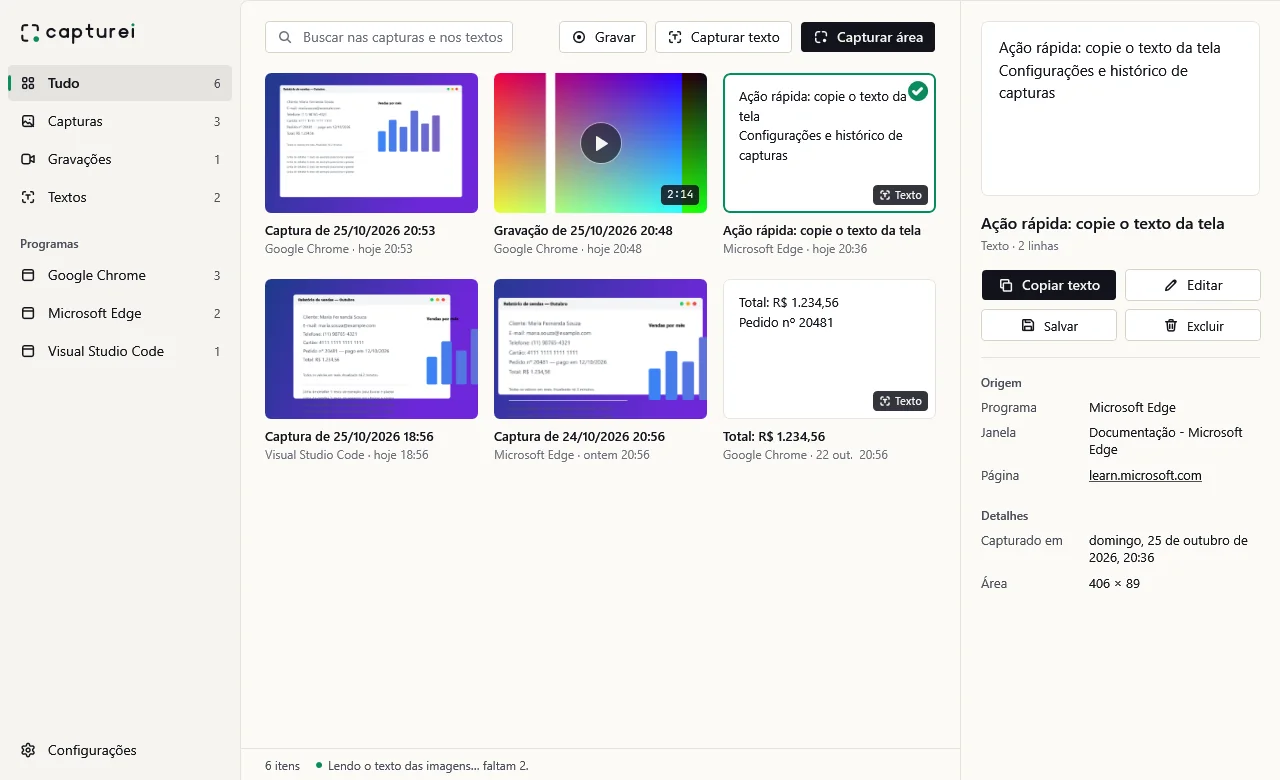The height and width of the screenshot is (780, 1280).
Task: Click the Capturar texto toolbar button
Action: click(724, 37)
